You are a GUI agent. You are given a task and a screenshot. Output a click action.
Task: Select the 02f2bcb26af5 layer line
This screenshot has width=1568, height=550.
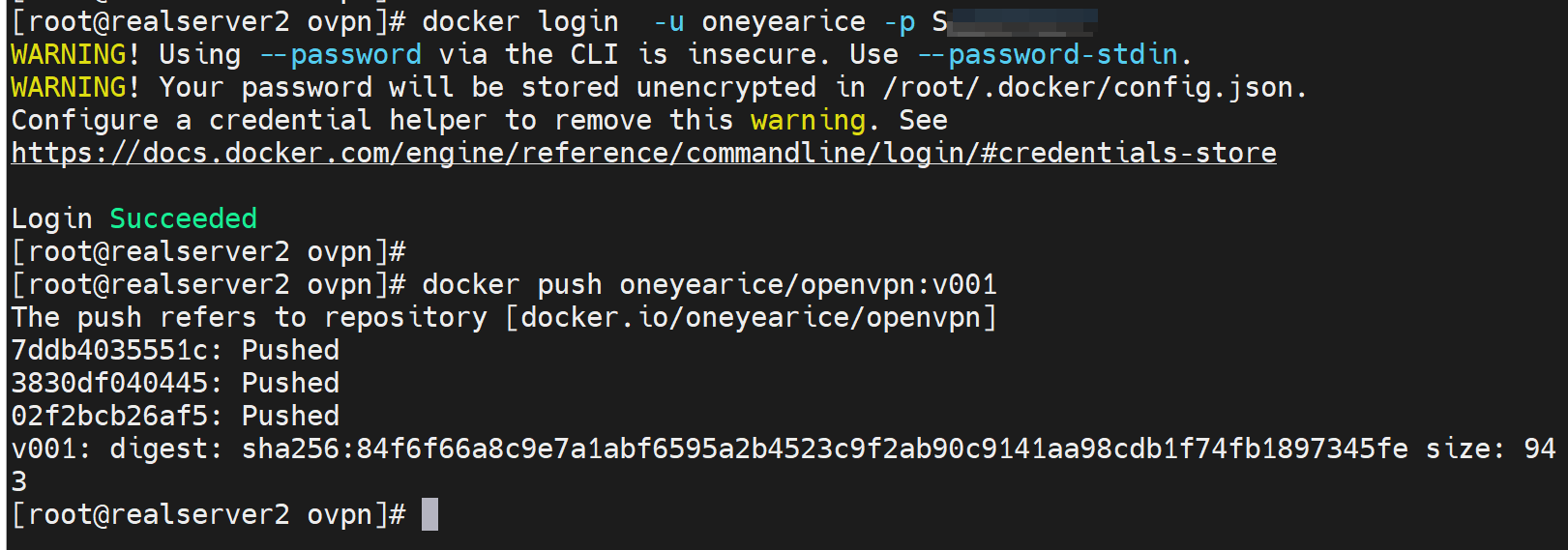[x=175, y=416]
